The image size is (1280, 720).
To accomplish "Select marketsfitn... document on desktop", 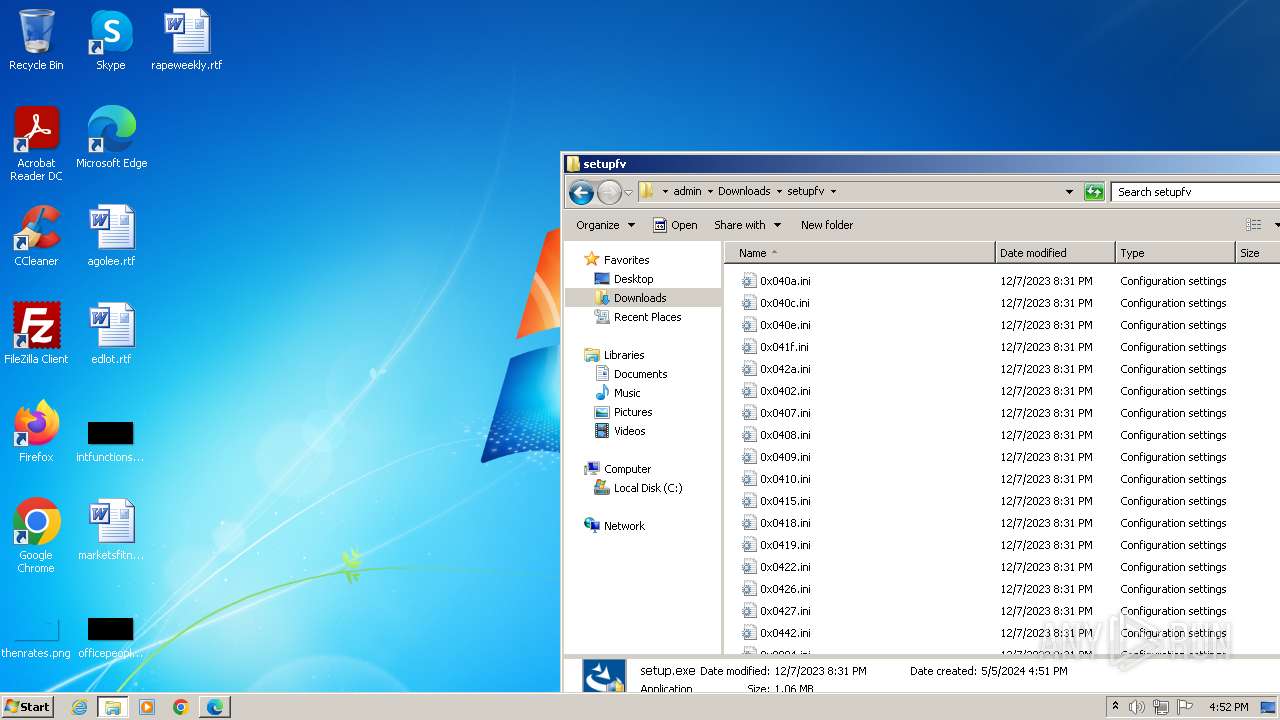I will (x=111, y=530).
